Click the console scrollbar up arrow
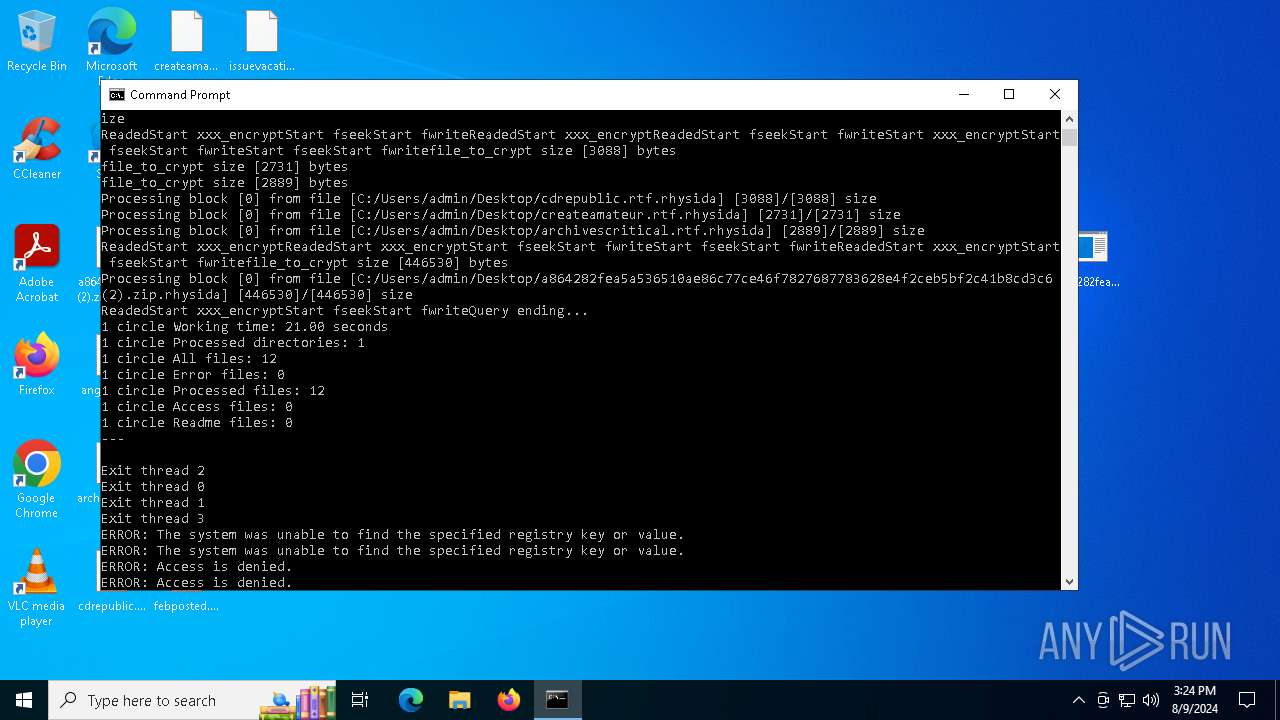The image size is (1280, 720). [x=1069, y=119]
